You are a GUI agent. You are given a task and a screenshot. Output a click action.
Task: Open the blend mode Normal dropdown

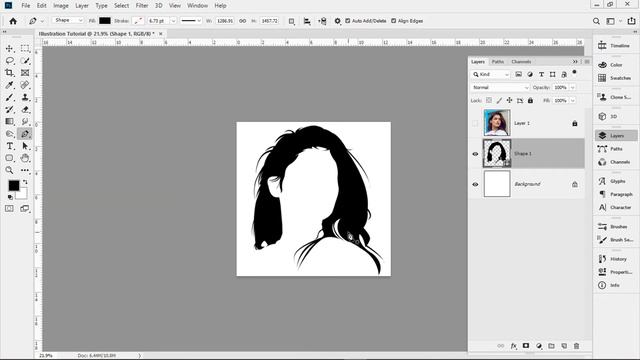point(500,87)
